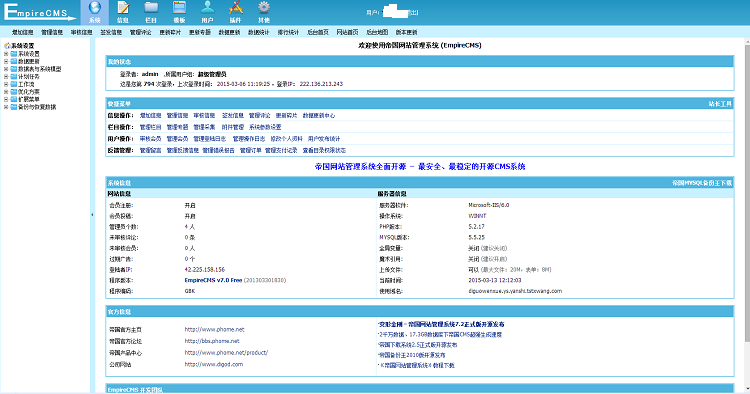Click the Microsoft-IIS/6.0 server software value
Viewport: 750px width, 394px height.
click(x=489, y=205)
